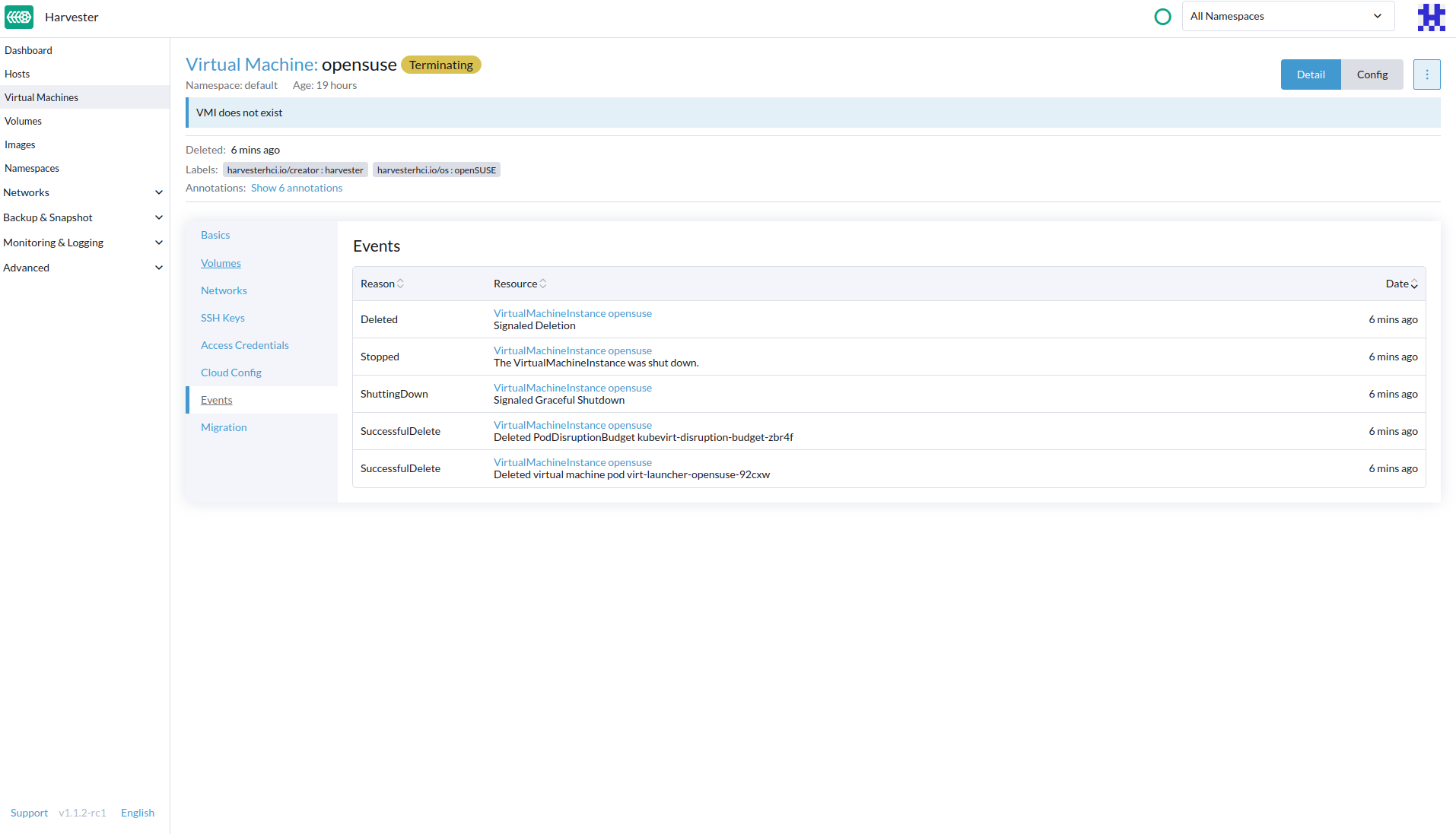Expand the Advanced sidebar group
1456x834 pixels.
coord(84,268)
